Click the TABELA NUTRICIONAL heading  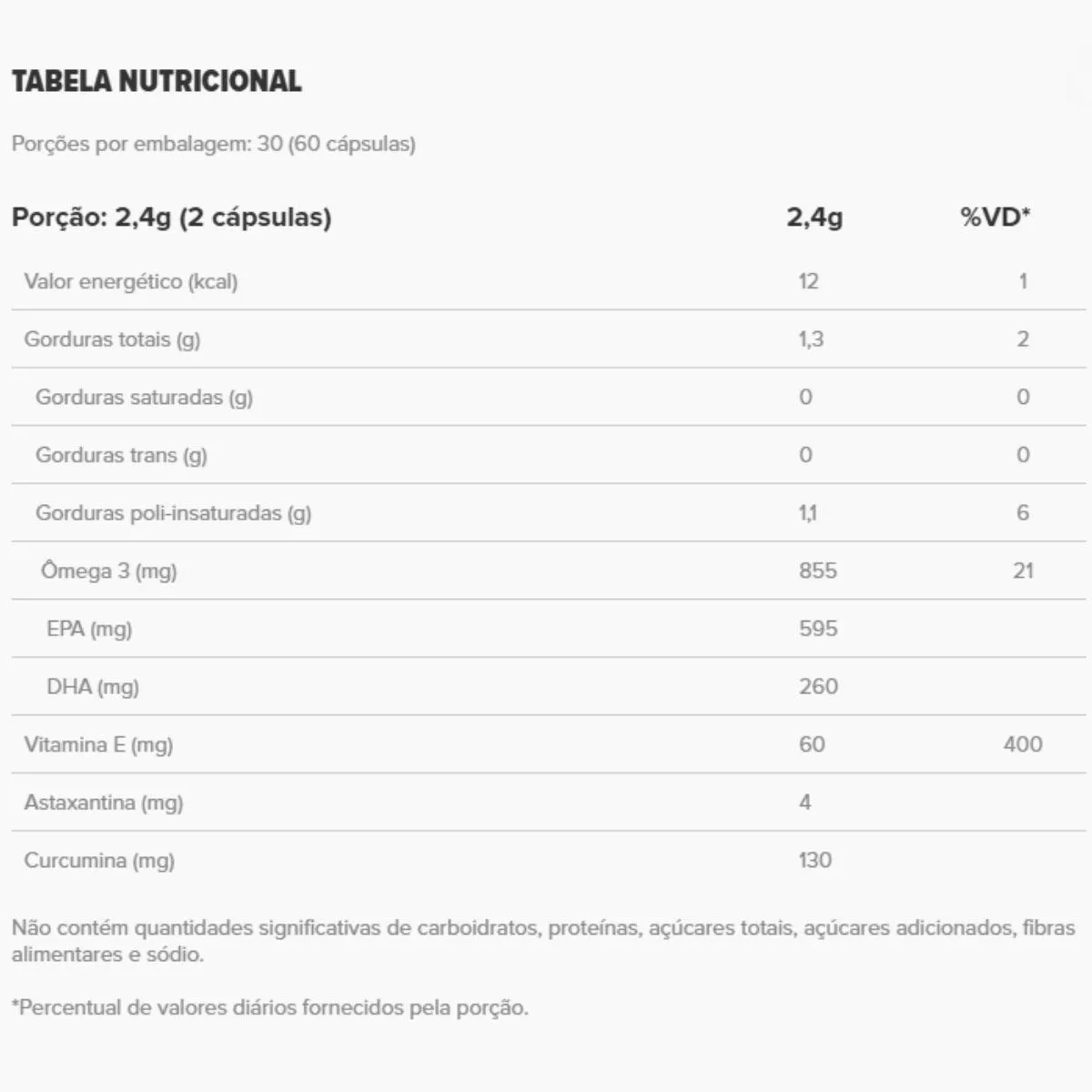(x=157, y=81)
